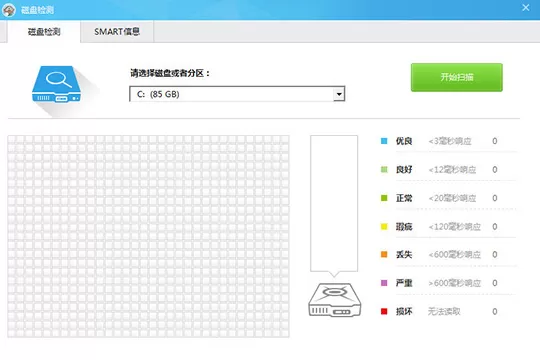Screen dimensions: 540x360
Task: Click the <600毫秒响应 description text
Action: tap(454, 255)
